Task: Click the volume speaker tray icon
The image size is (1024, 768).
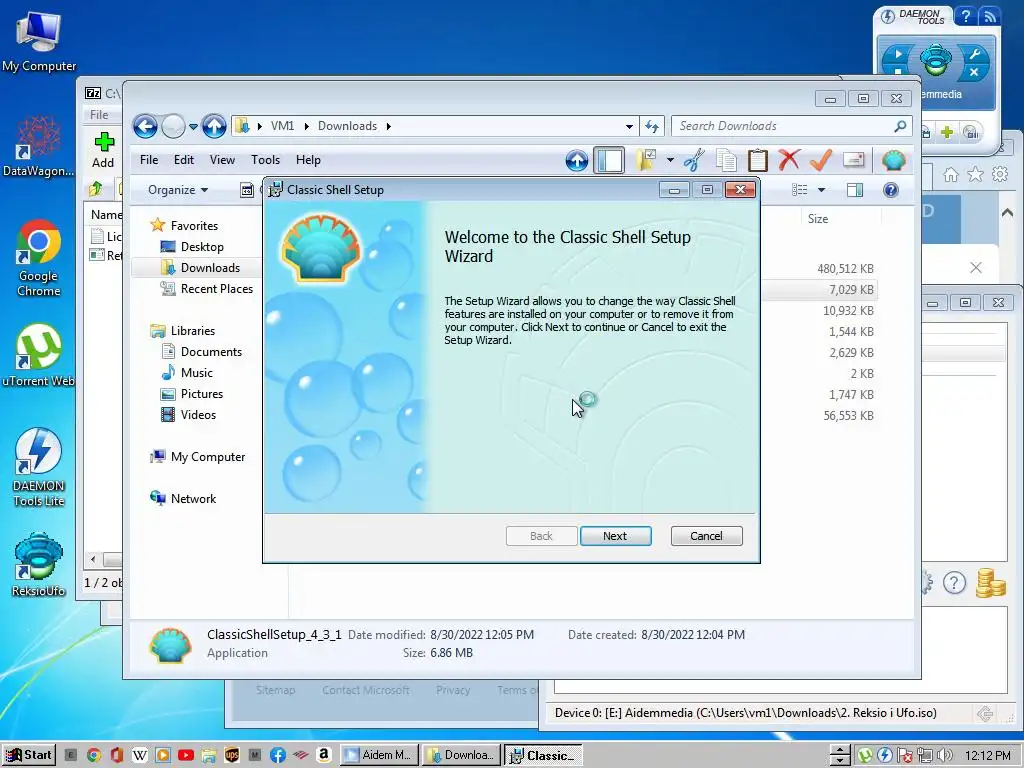Action: [x=945, y=755]
